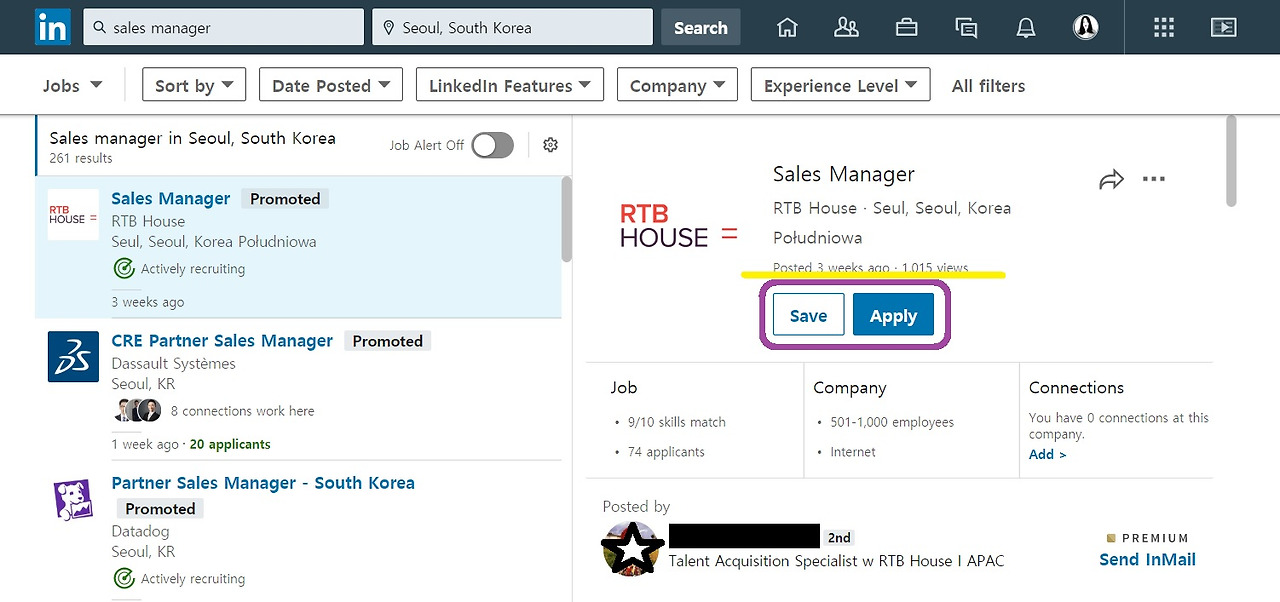
Task: Open the Experience Level filter
Action: (840, 85)
